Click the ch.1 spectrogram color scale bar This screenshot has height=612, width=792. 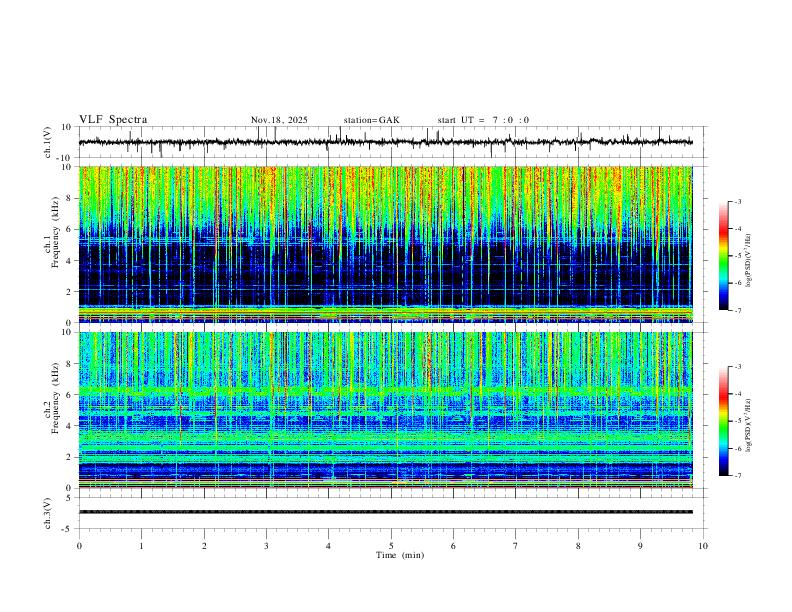click(724, 256)
